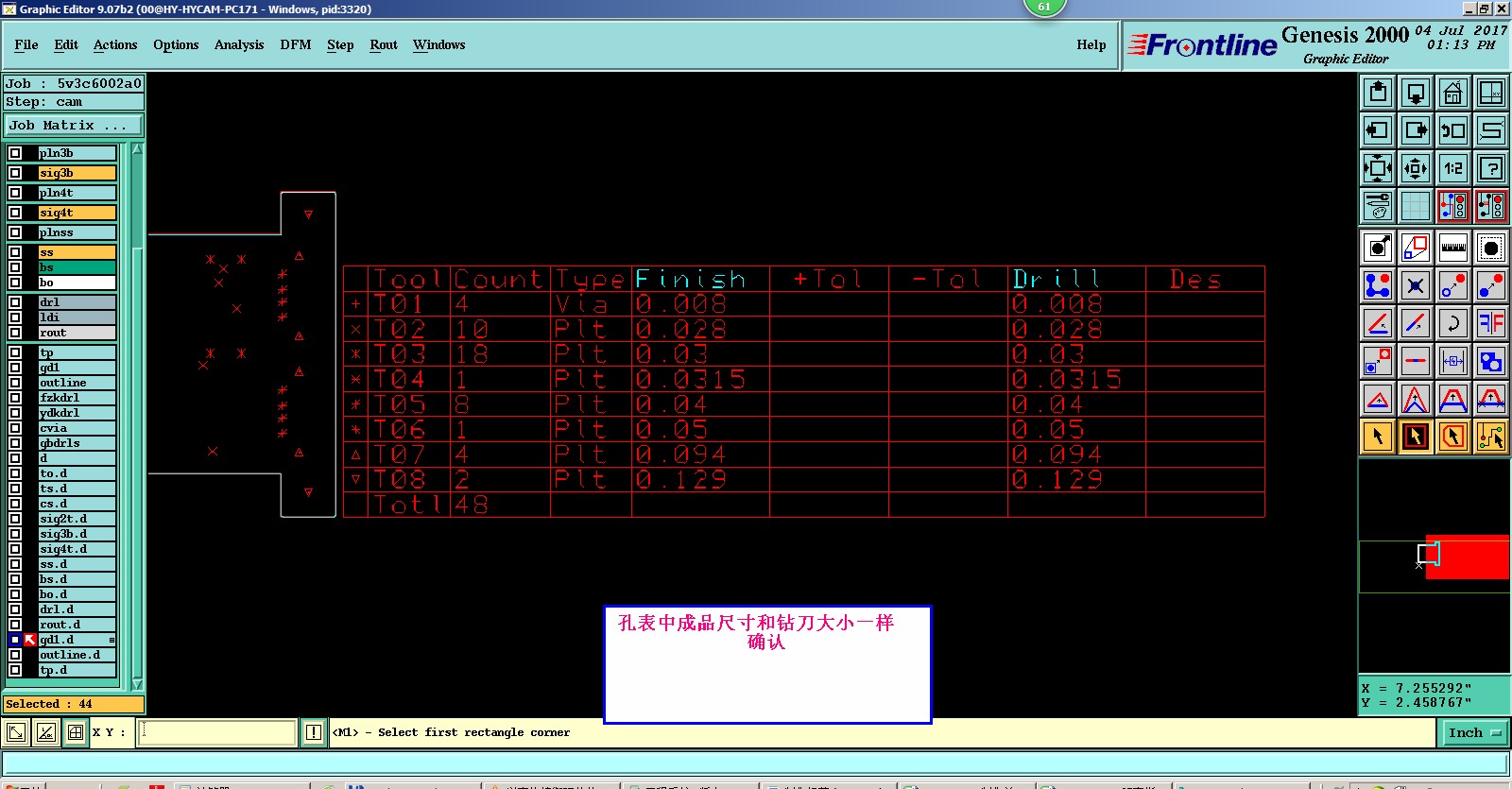The height and width of the screenshot is (789, 1512).
Task: Select the fzkdrl layer row
Action: [x=77, y=398]
